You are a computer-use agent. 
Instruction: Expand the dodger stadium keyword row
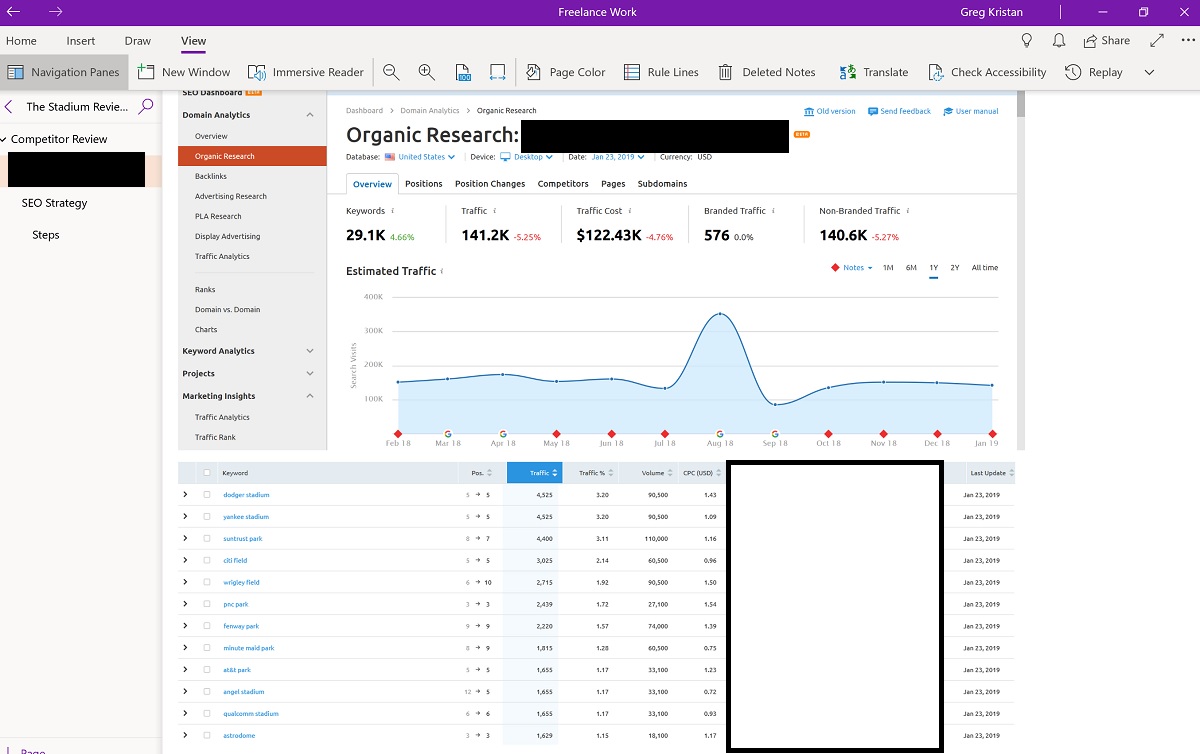(185, 495)
